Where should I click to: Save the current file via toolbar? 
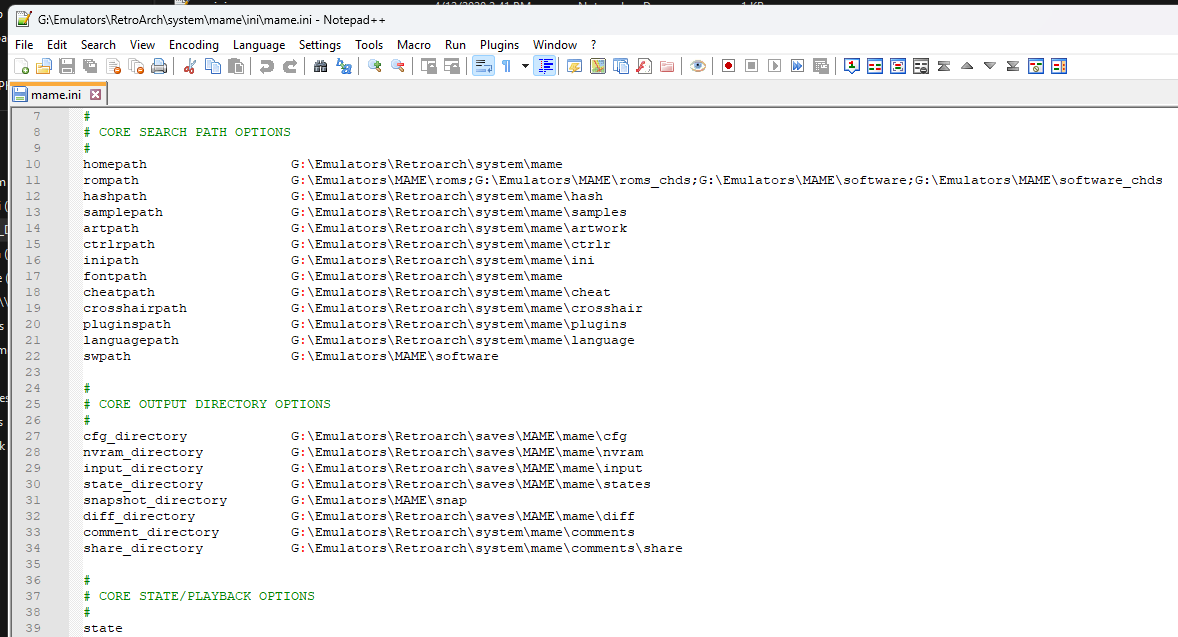point(67,67)
